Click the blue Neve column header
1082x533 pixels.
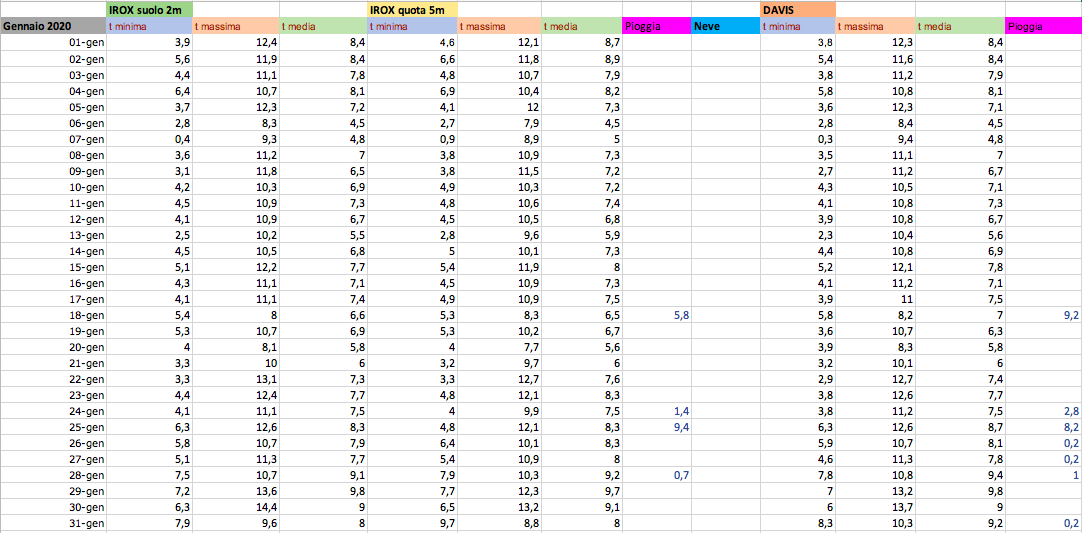click(725, 26)
